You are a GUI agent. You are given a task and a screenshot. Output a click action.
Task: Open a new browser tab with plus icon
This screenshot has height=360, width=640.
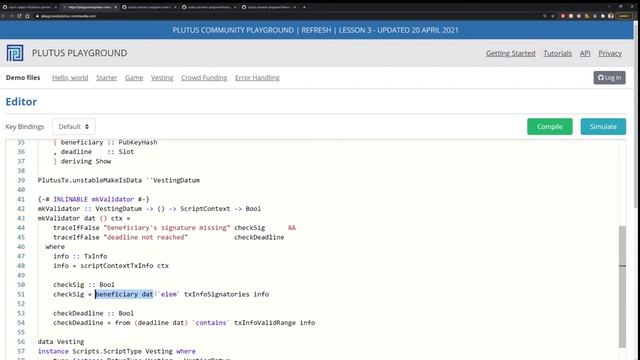click(304, 7)
